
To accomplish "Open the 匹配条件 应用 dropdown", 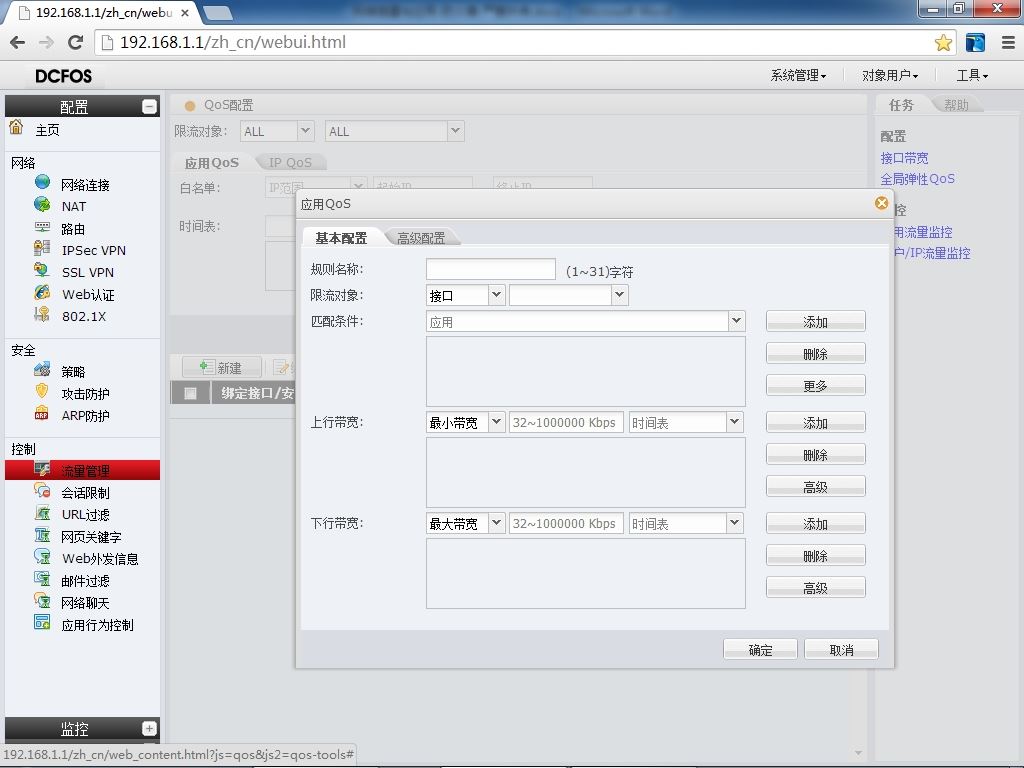I will (737, 321).
